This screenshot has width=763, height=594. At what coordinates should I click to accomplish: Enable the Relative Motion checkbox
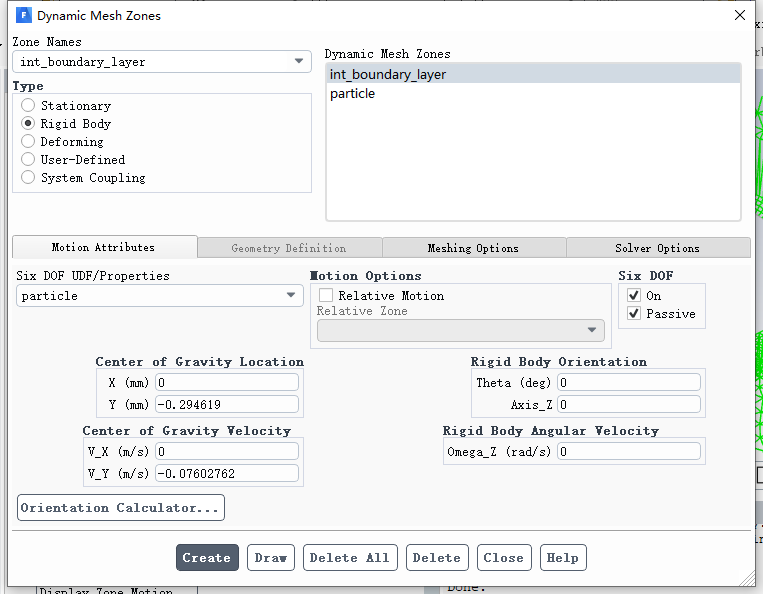tap(326, 296)
